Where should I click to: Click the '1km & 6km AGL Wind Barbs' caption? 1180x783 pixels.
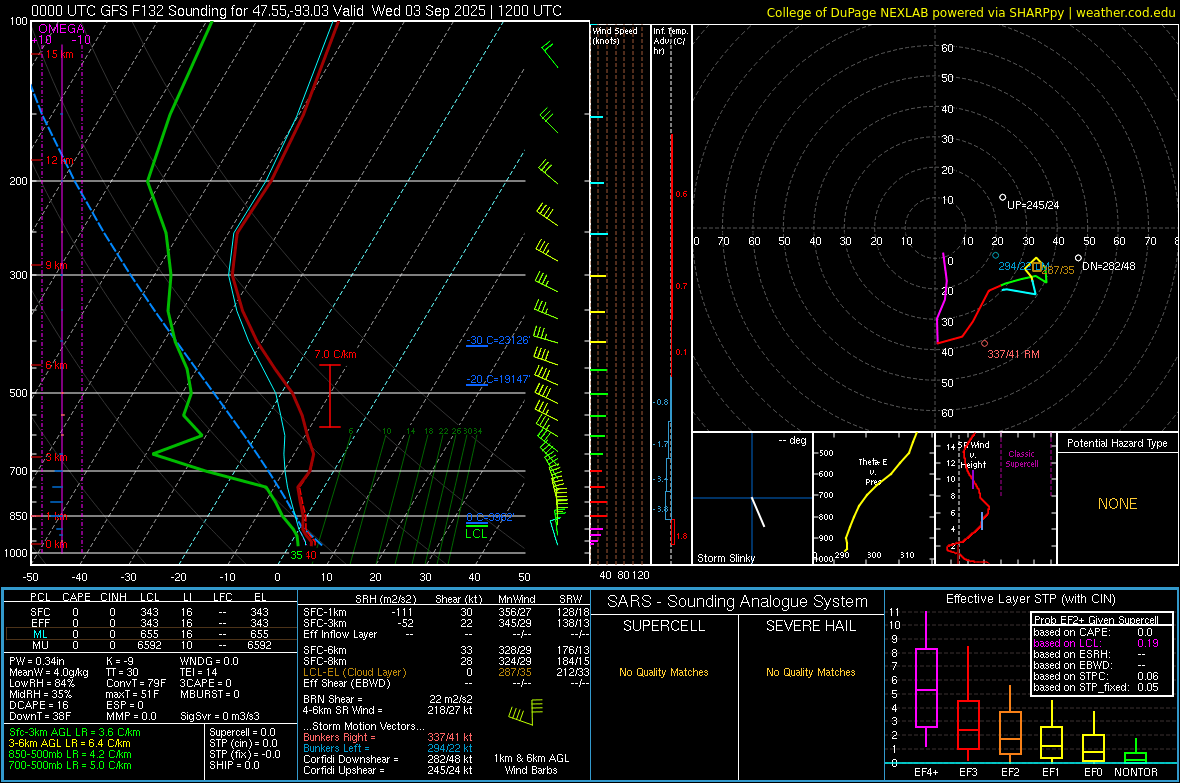pyautogui.click(x=531, y=764)
